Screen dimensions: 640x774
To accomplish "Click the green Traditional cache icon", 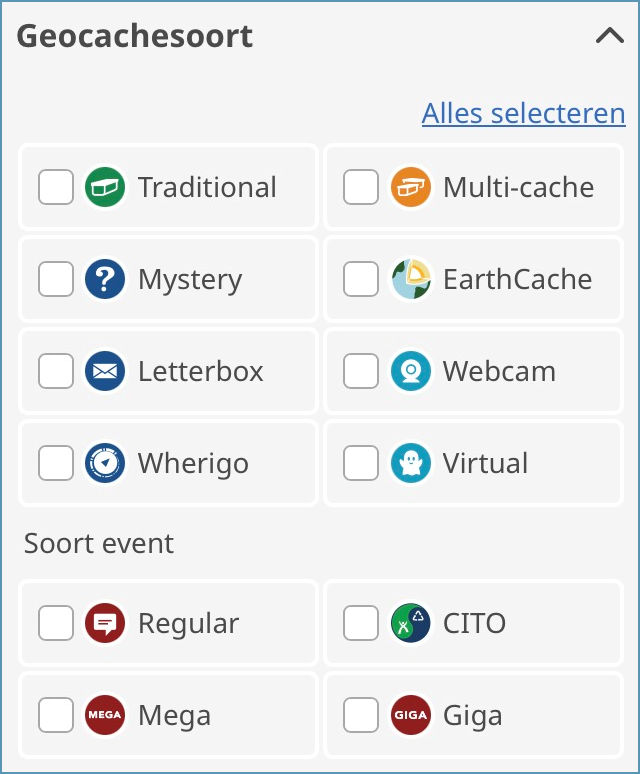I will (105, 187).
